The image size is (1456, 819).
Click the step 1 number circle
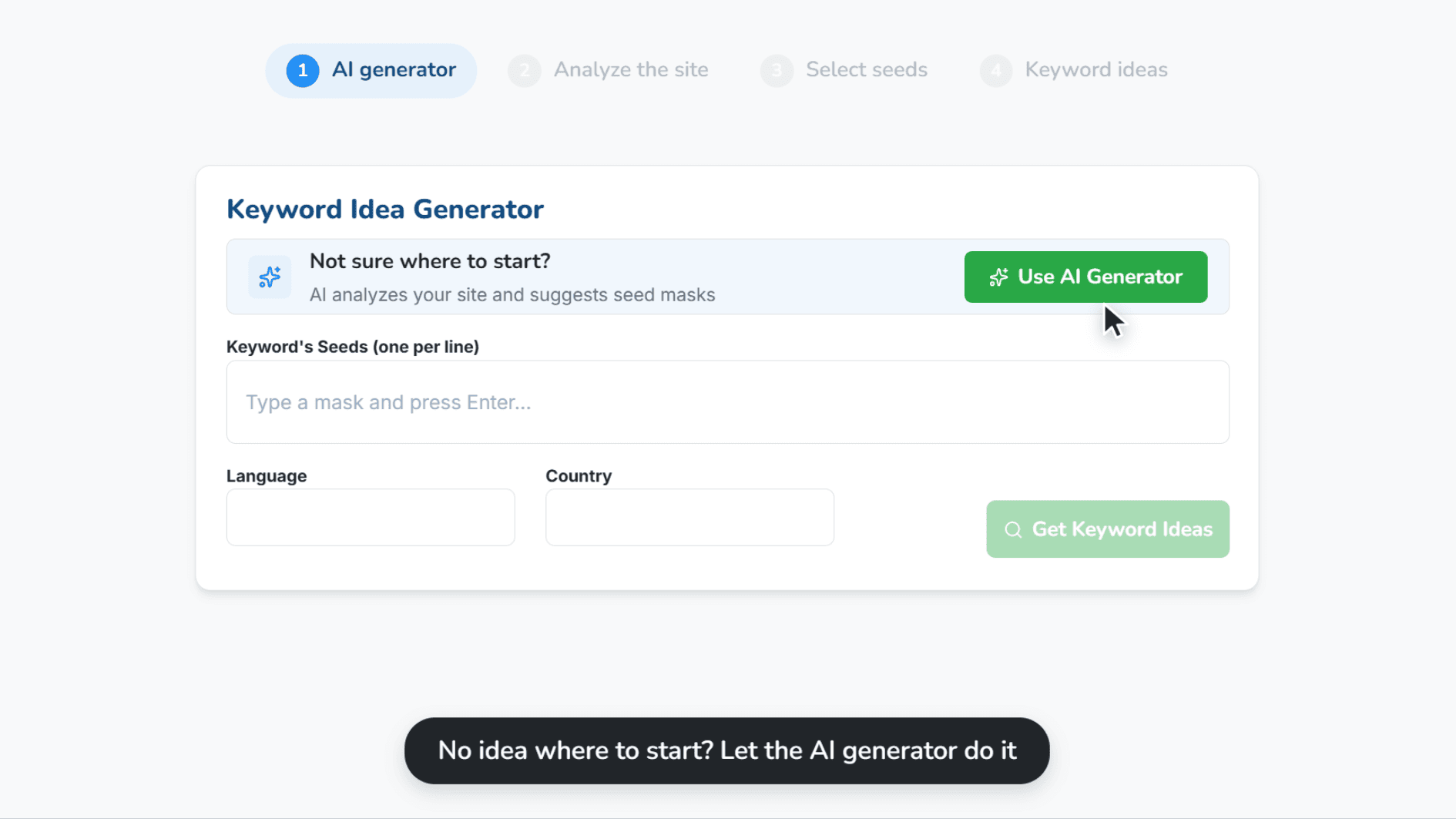pyautogui.click(x=303, y=71)
